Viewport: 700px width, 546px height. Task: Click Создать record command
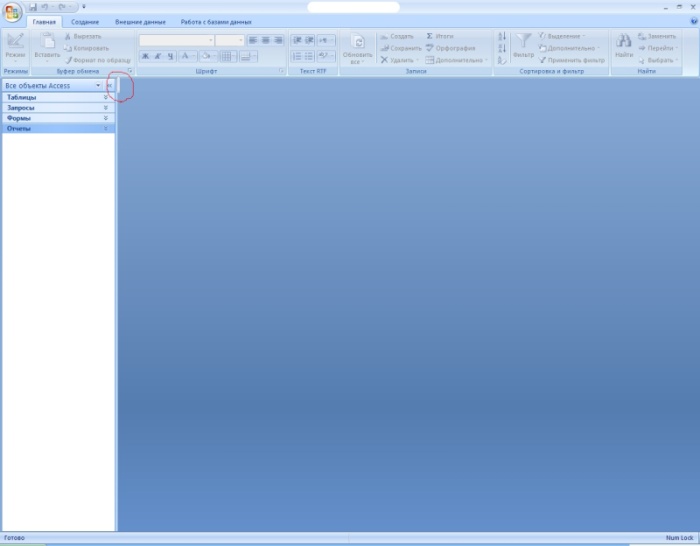[397, 36]
